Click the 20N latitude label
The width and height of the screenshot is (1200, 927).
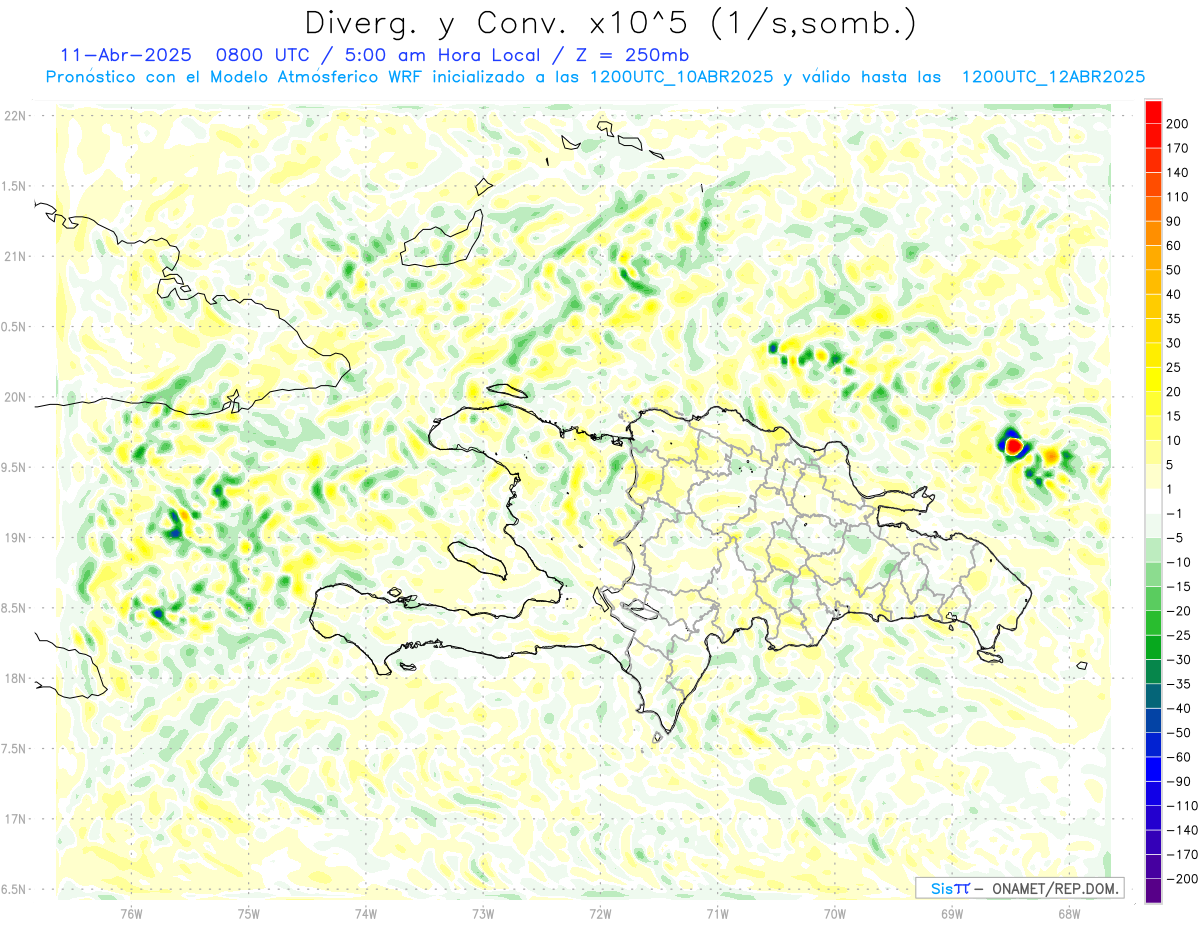(16, 397)
